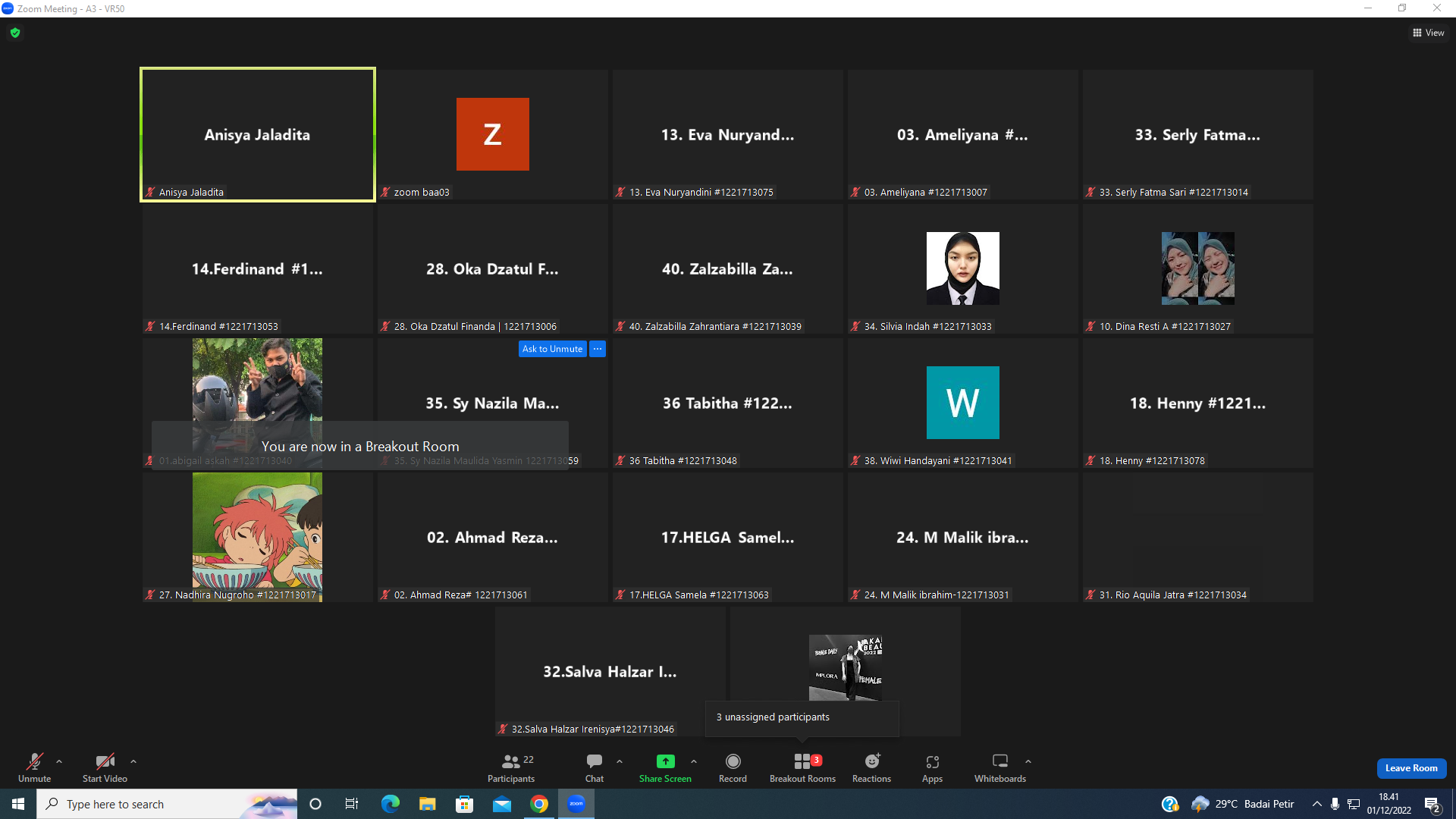The height and width of the screenshot is (819, 1456).
Task: Click Ask to Unmute on Sy Nazila's tile
Action: (x=553, y=349)
